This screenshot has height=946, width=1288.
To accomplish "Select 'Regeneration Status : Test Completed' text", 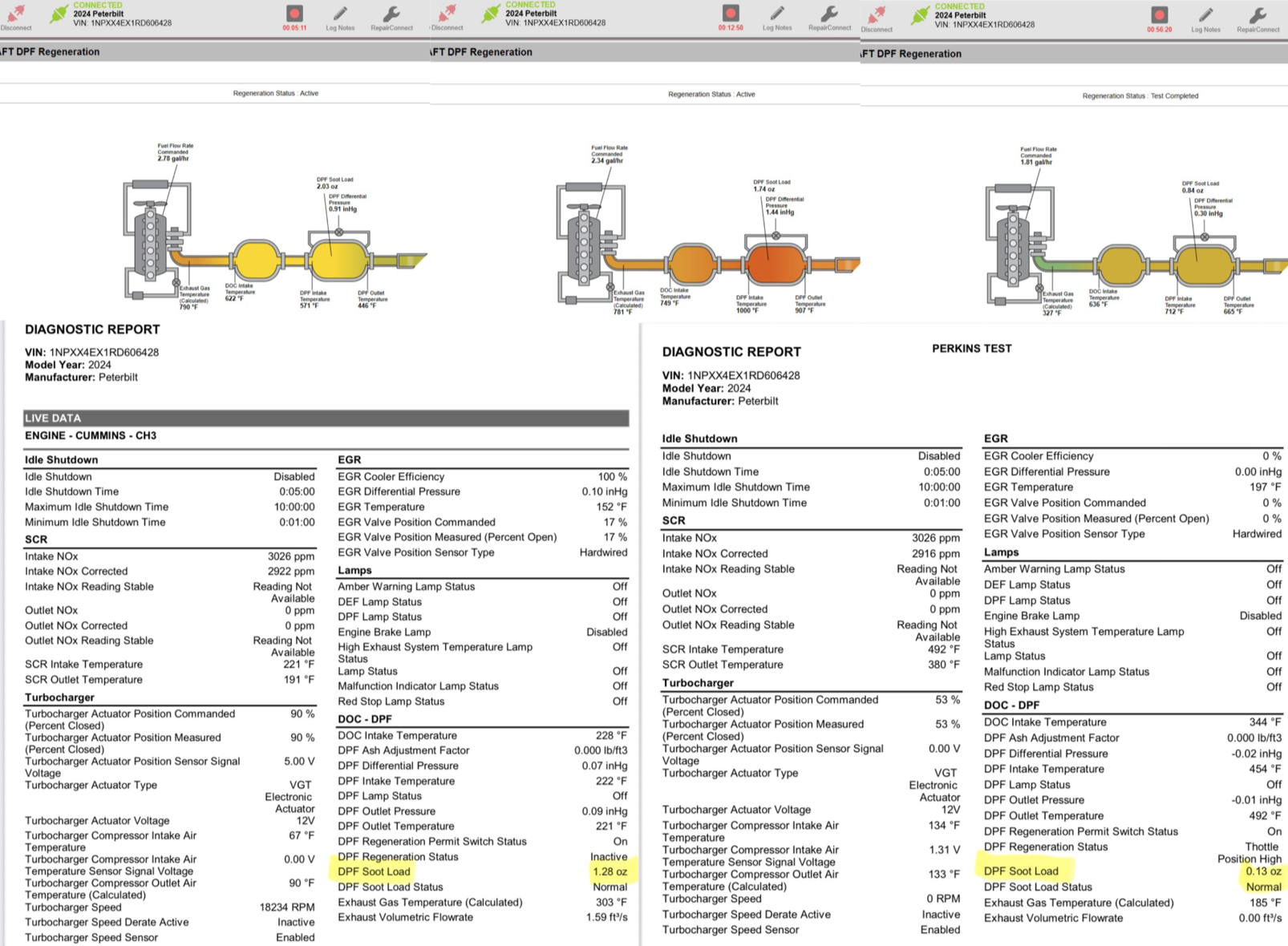I will pos(1140,95).
